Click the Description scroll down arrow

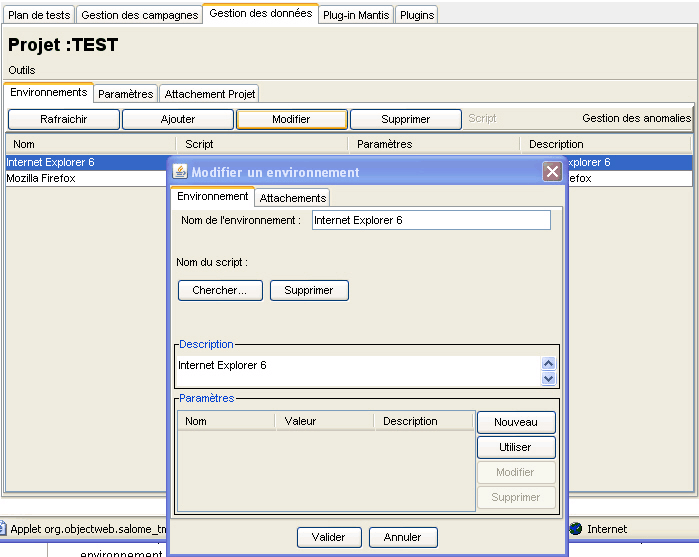tap(548, 379)
